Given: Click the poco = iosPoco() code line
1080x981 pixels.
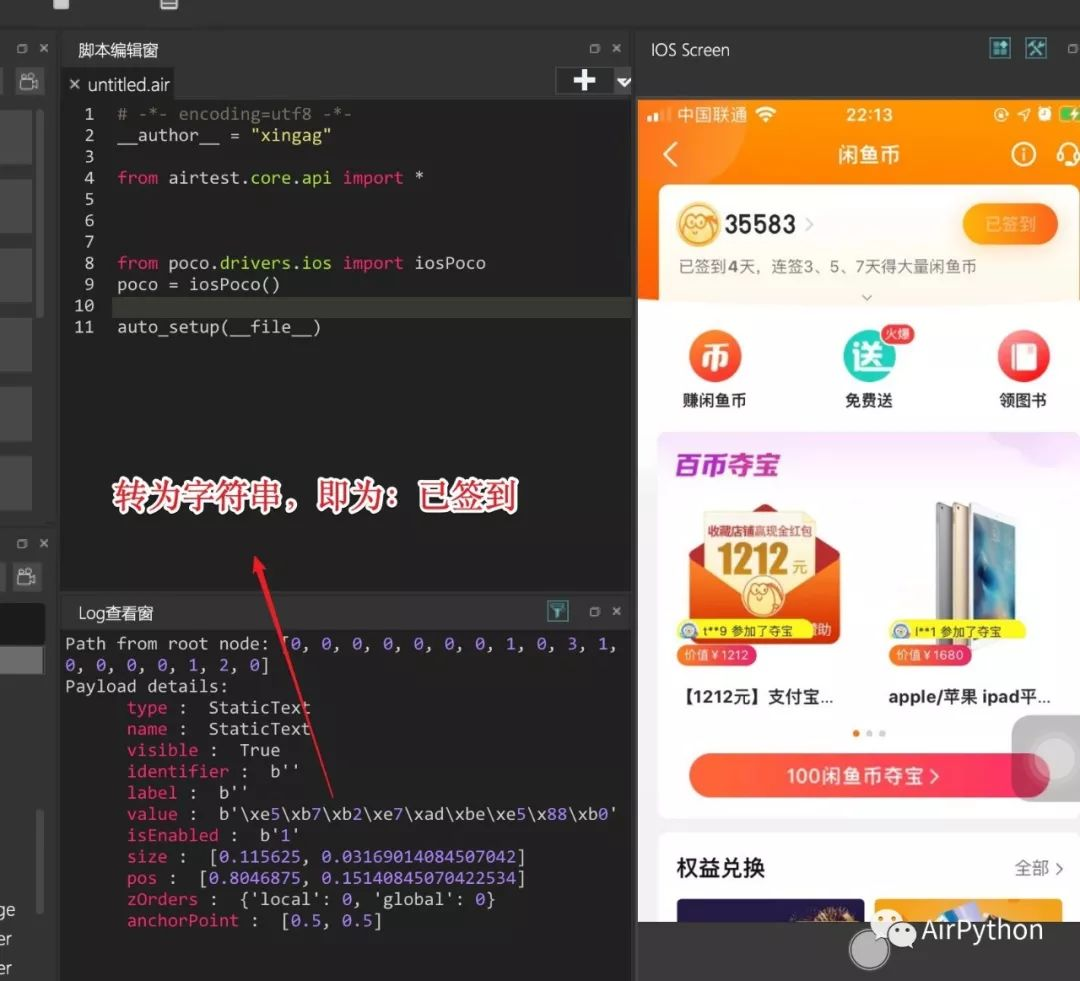Looking at the screenshot, I should point(198,285).
